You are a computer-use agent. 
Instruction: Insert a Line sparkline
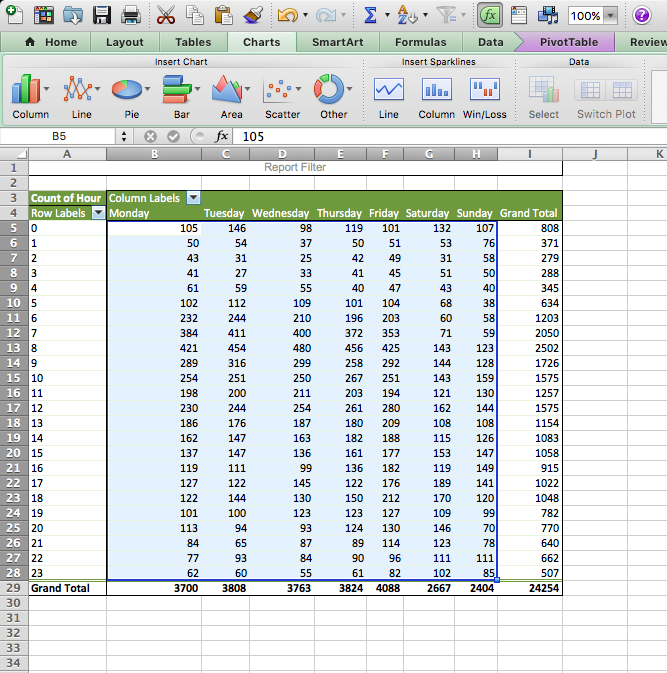(x=388, y=96)
